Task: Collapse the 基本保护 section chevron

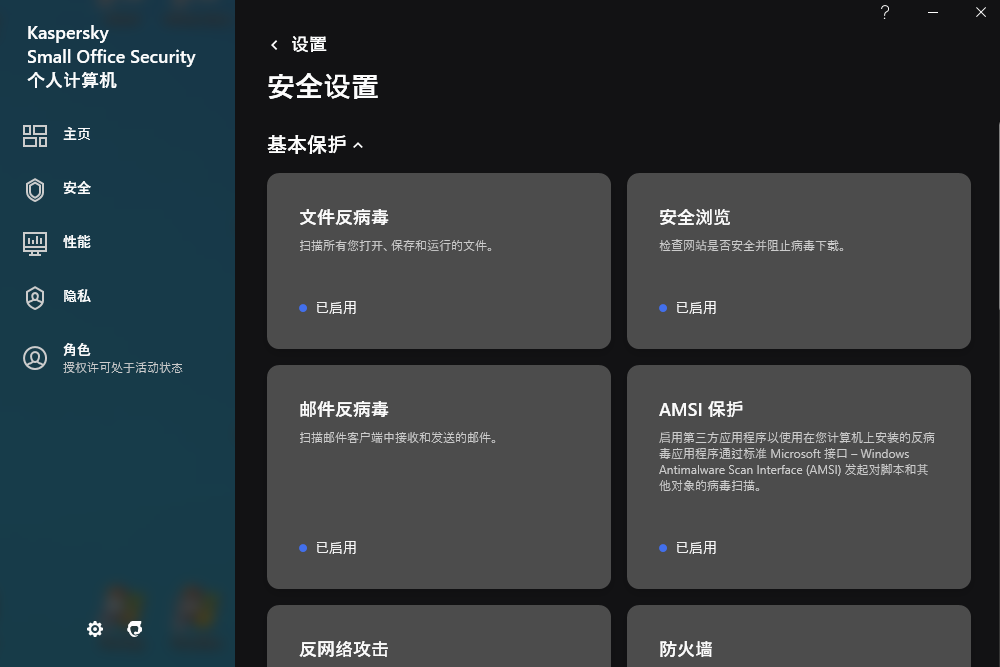Action: pos(358,145)
